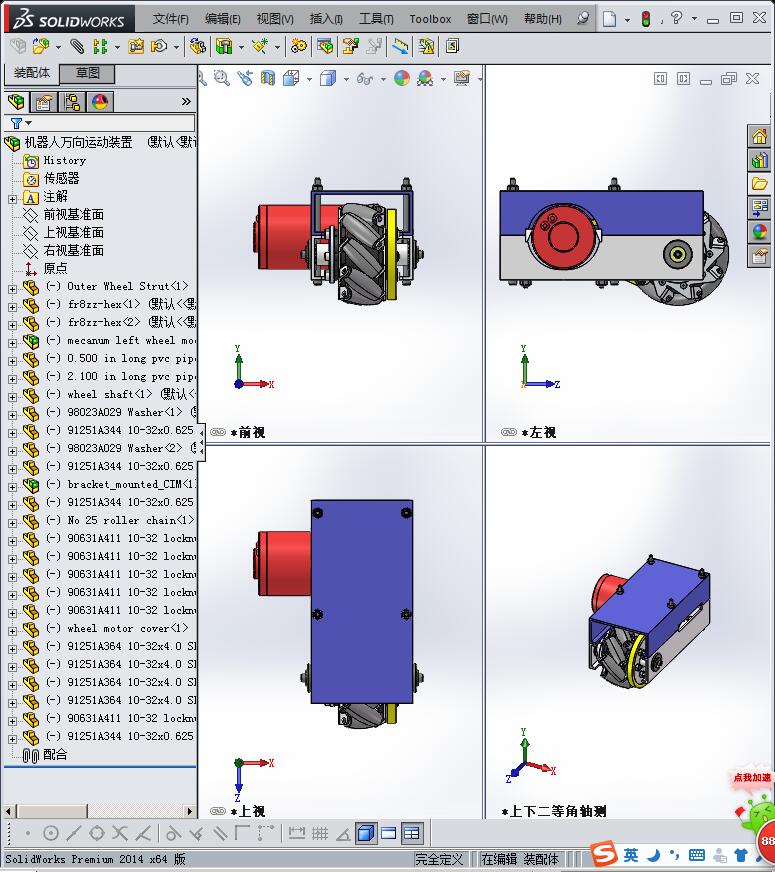
Task: Open the Design Library icon in the task pane
Action: [759, 160]
